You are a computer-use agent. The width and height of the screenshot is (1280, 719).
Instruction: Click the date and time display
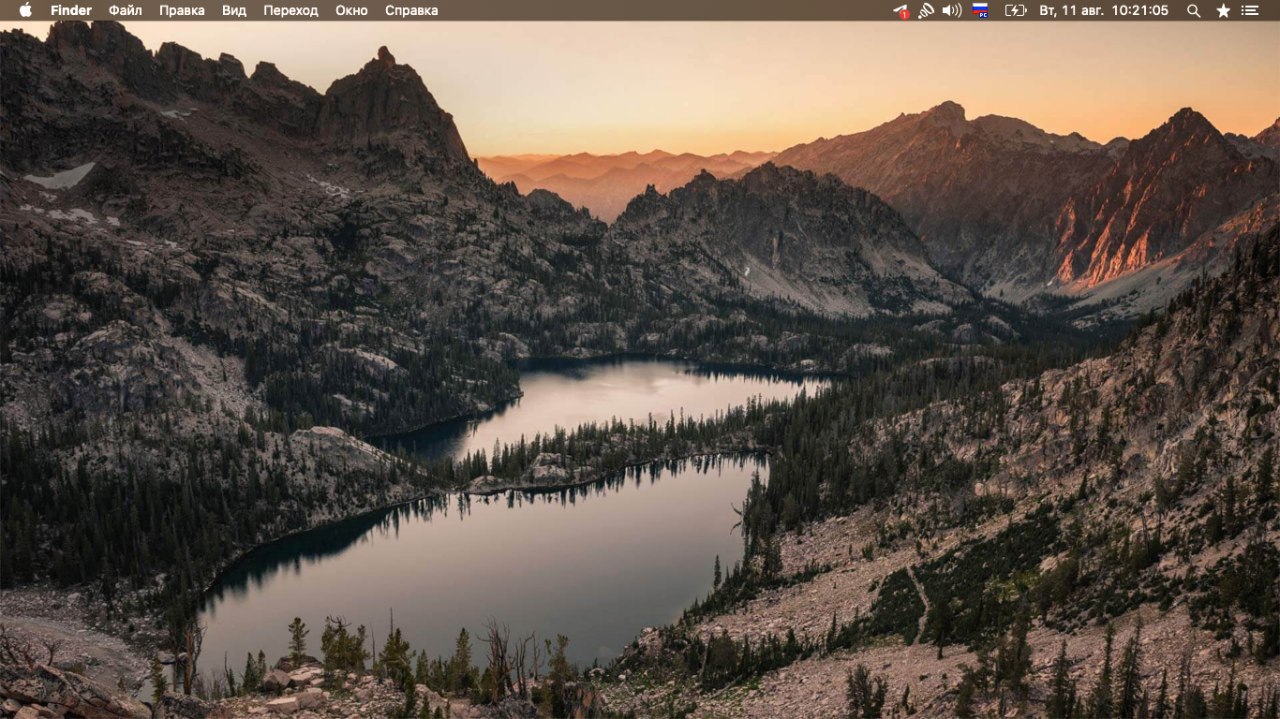tap(1104, 10)
